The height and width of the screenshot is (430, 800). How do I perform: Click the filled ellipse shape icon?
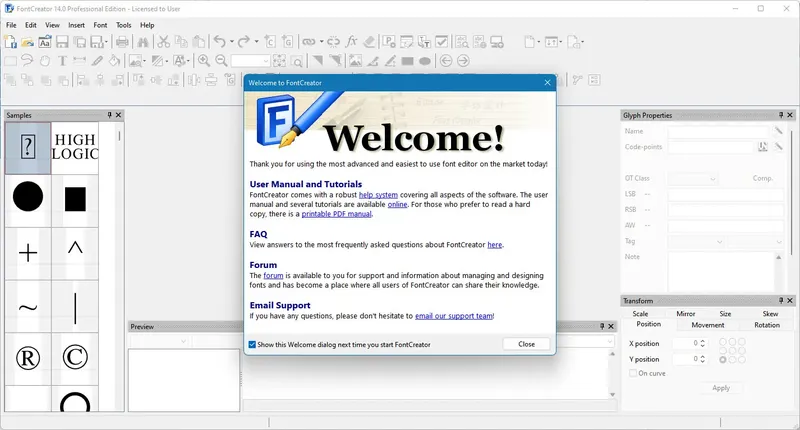pos(424,61)
